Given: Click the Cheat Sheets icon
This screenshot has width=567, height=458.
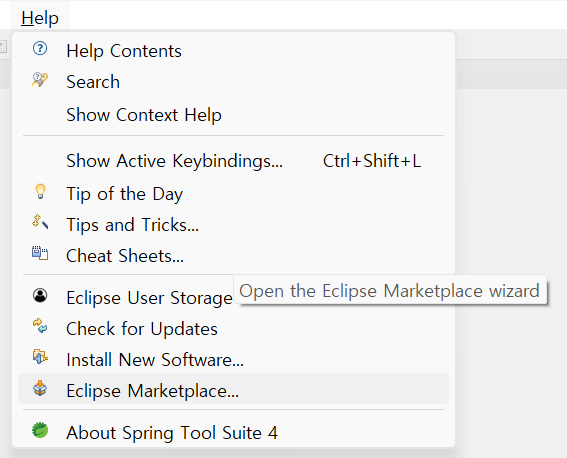Looking at the screenshot, I should point(40,253).
